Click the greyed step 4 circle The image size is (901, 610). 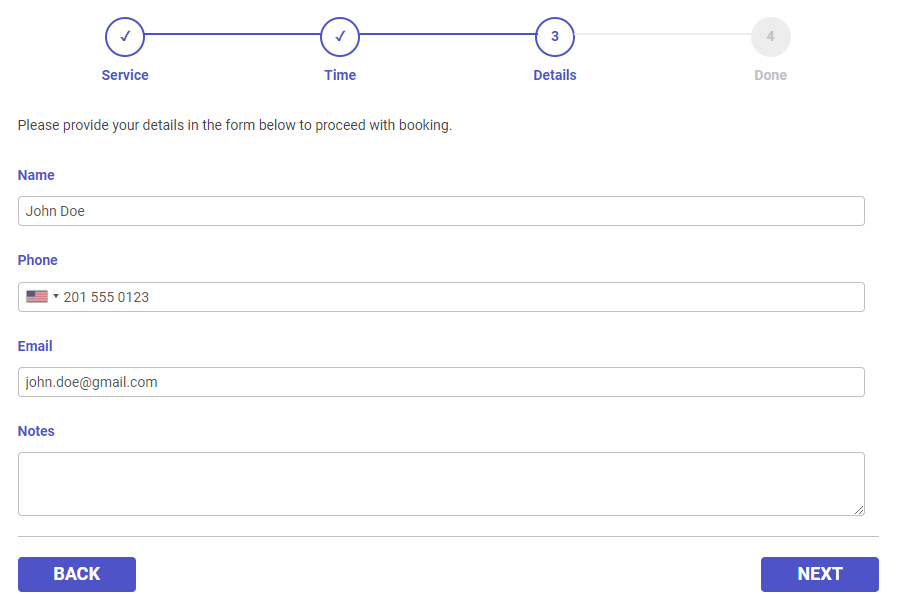[770, 37]
